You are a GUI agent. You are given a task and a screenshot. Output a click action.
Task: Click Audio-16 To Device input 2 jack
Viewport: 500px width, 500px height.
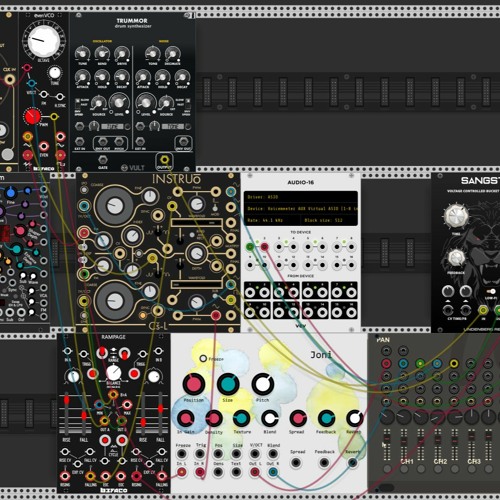(x=264, y=247)
